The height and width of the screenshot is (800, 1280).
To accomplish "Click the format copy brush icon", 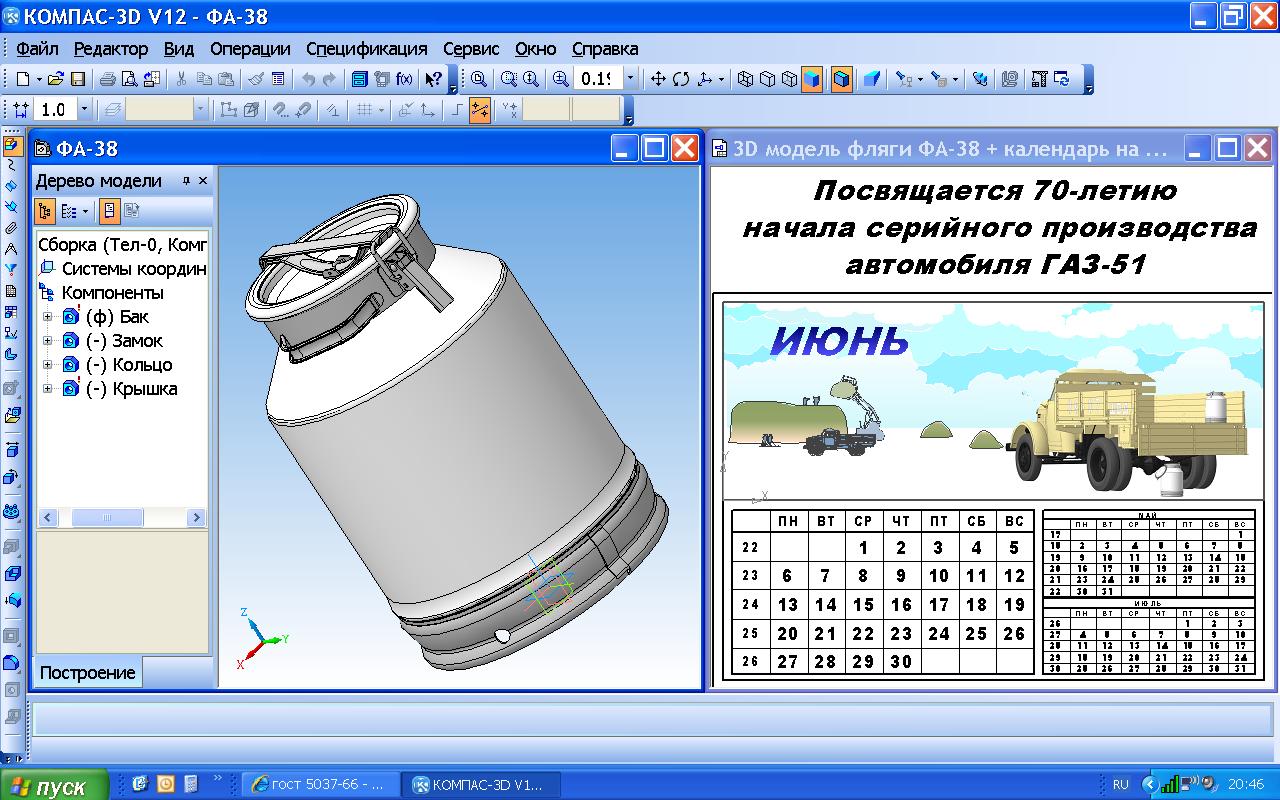I will 256,79.
